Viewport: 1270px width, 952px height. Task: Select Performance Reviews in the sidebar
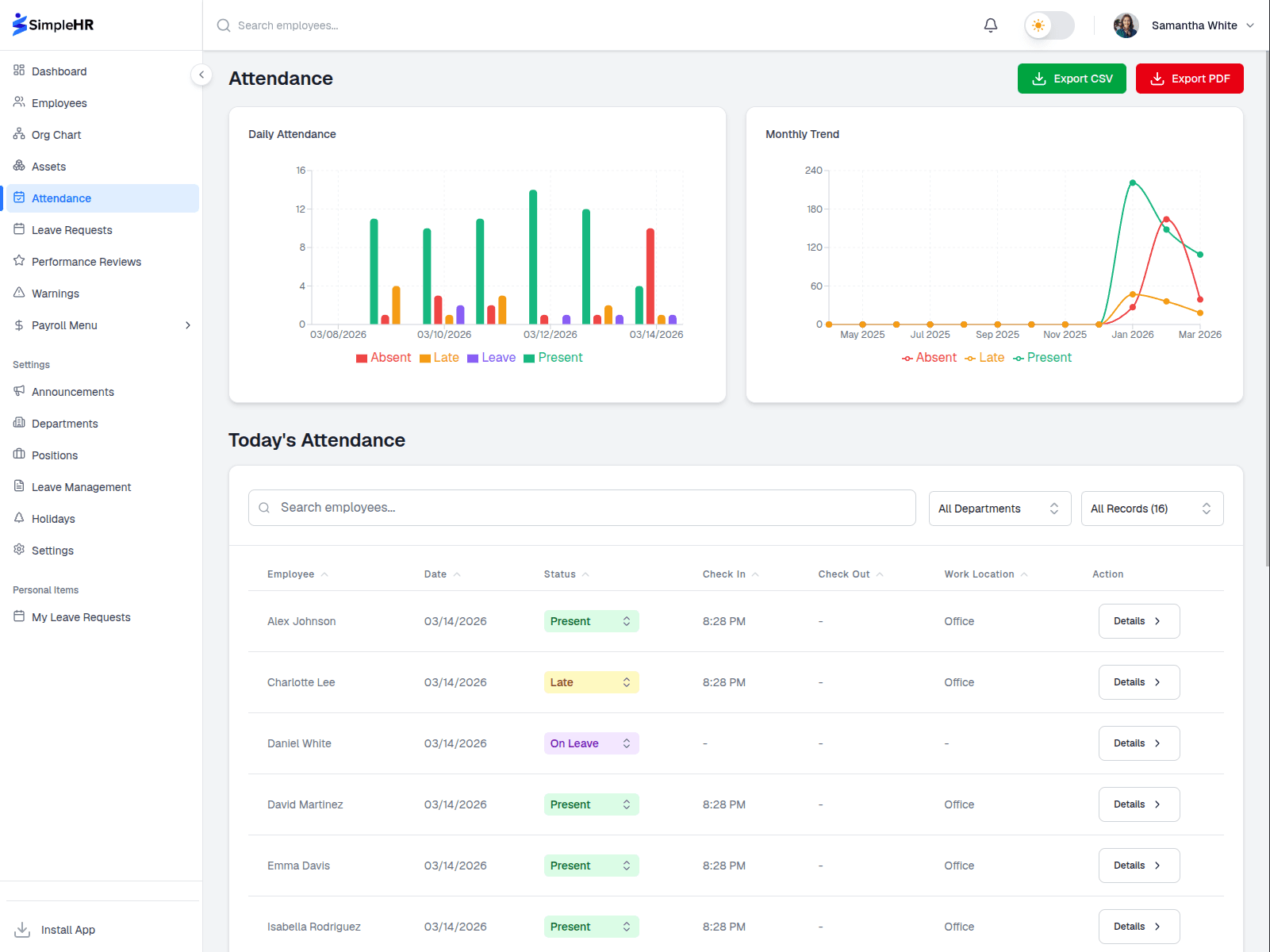pos(86,261)
